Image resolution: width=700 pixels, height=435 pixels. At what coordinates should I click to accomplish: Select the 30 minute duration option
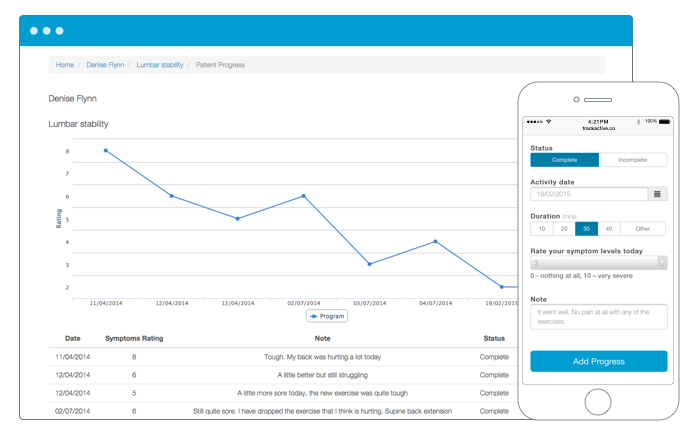click(586, 229)
